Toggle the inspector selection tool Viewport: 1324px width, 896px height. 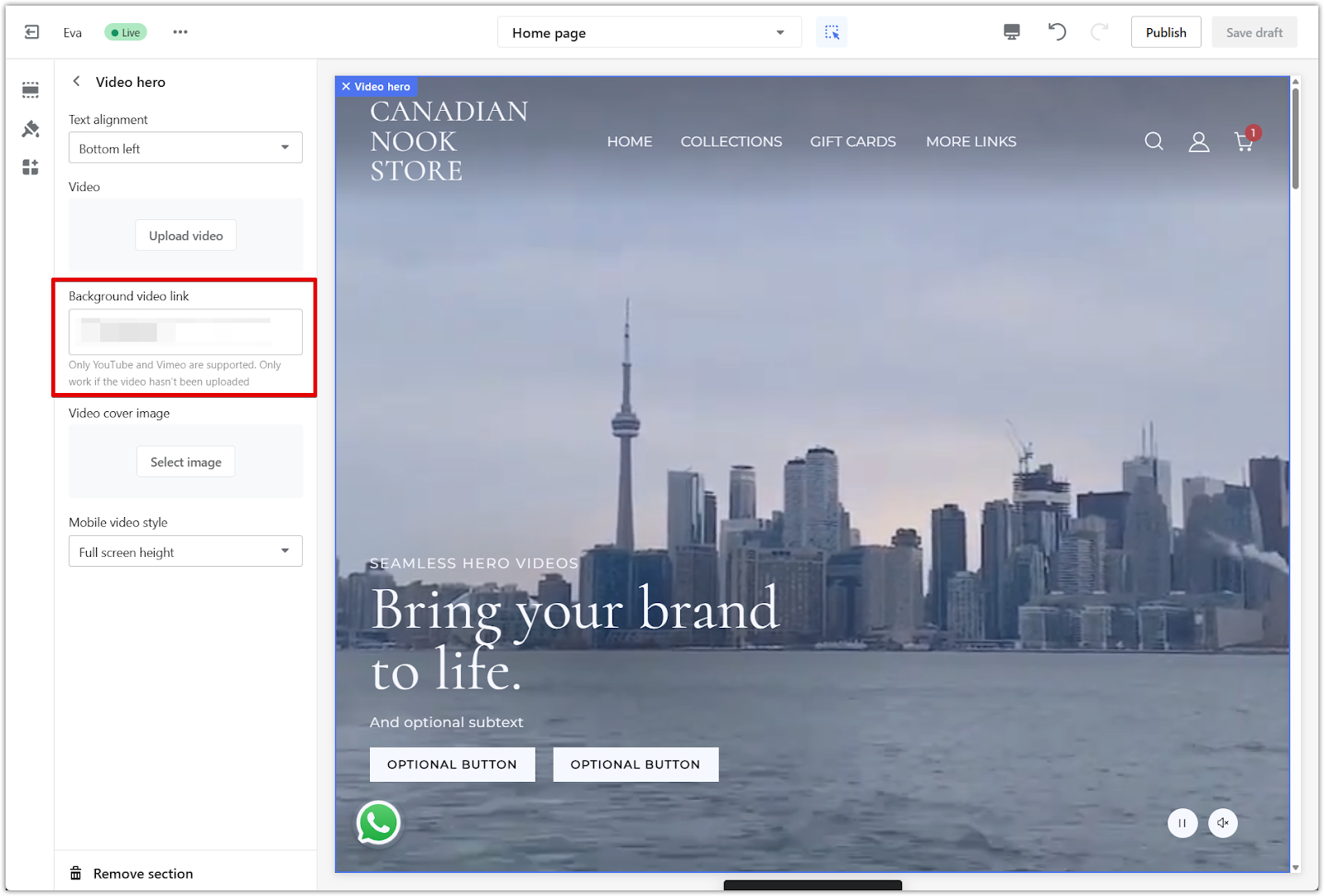(x=832, y=32)
